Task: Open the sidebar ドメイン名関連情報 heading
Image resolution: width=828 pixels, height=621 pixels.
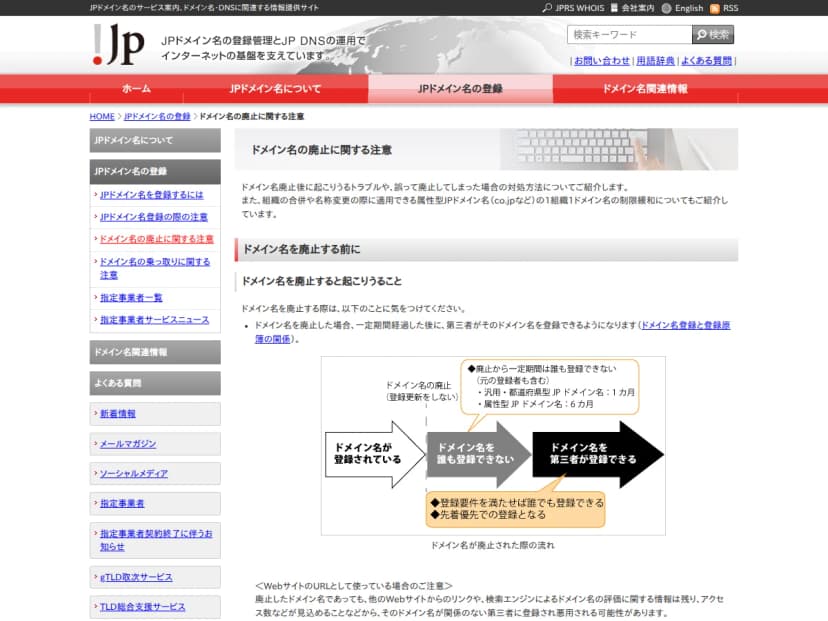Action: coord(155,352)
